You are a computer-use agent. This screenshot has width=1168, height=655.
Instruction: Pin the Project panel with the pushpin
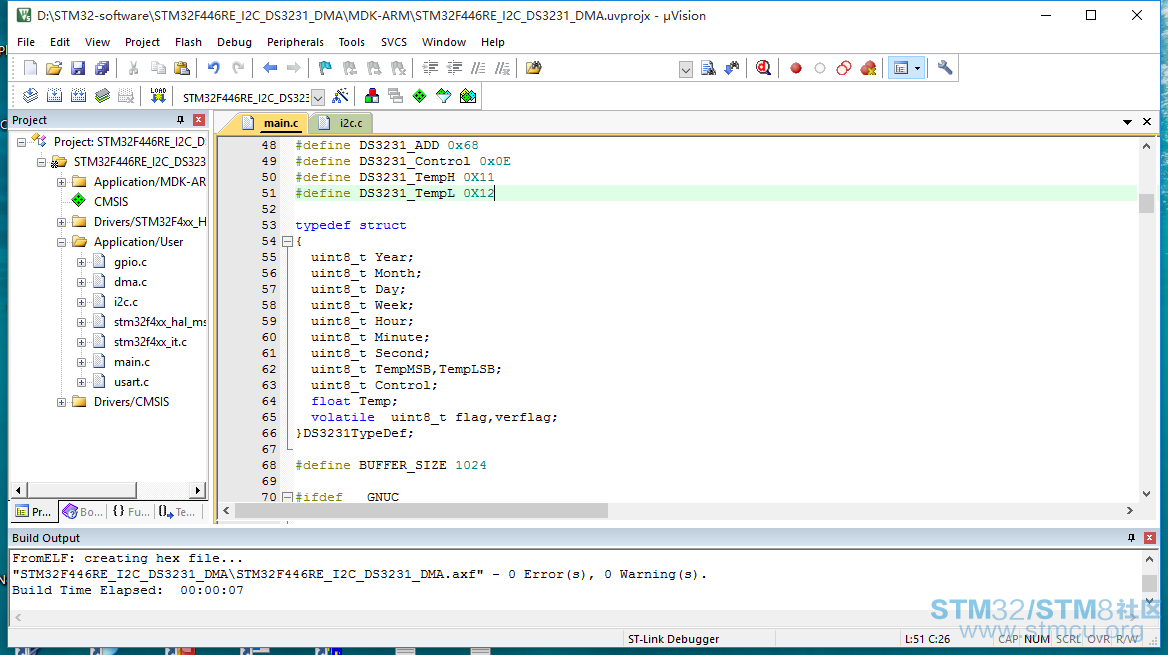[180, 120]
